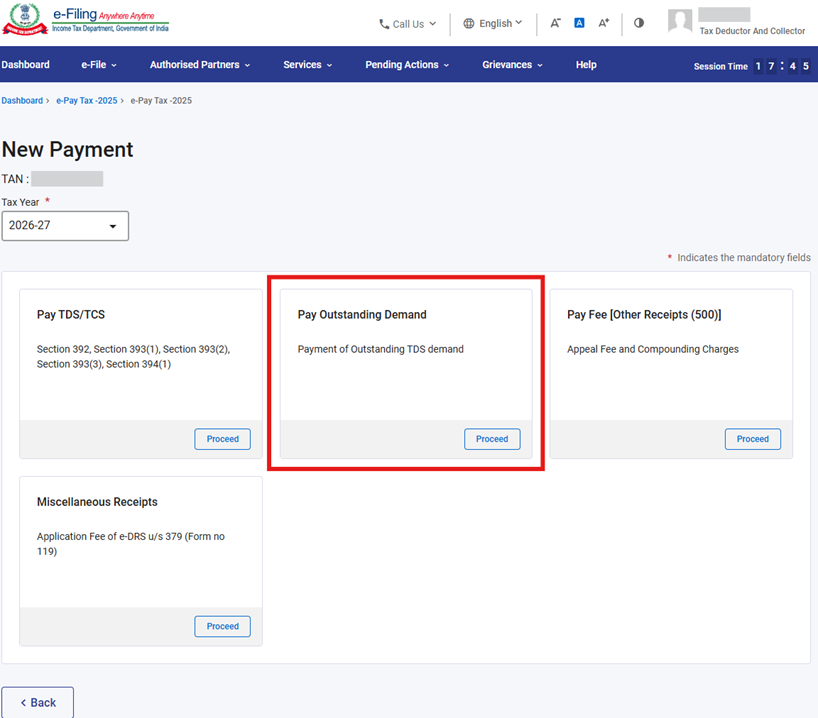The height and width of the screenshot is (718, 818).
Task: Open the e-File menu
Action: [x=99, y=65]
